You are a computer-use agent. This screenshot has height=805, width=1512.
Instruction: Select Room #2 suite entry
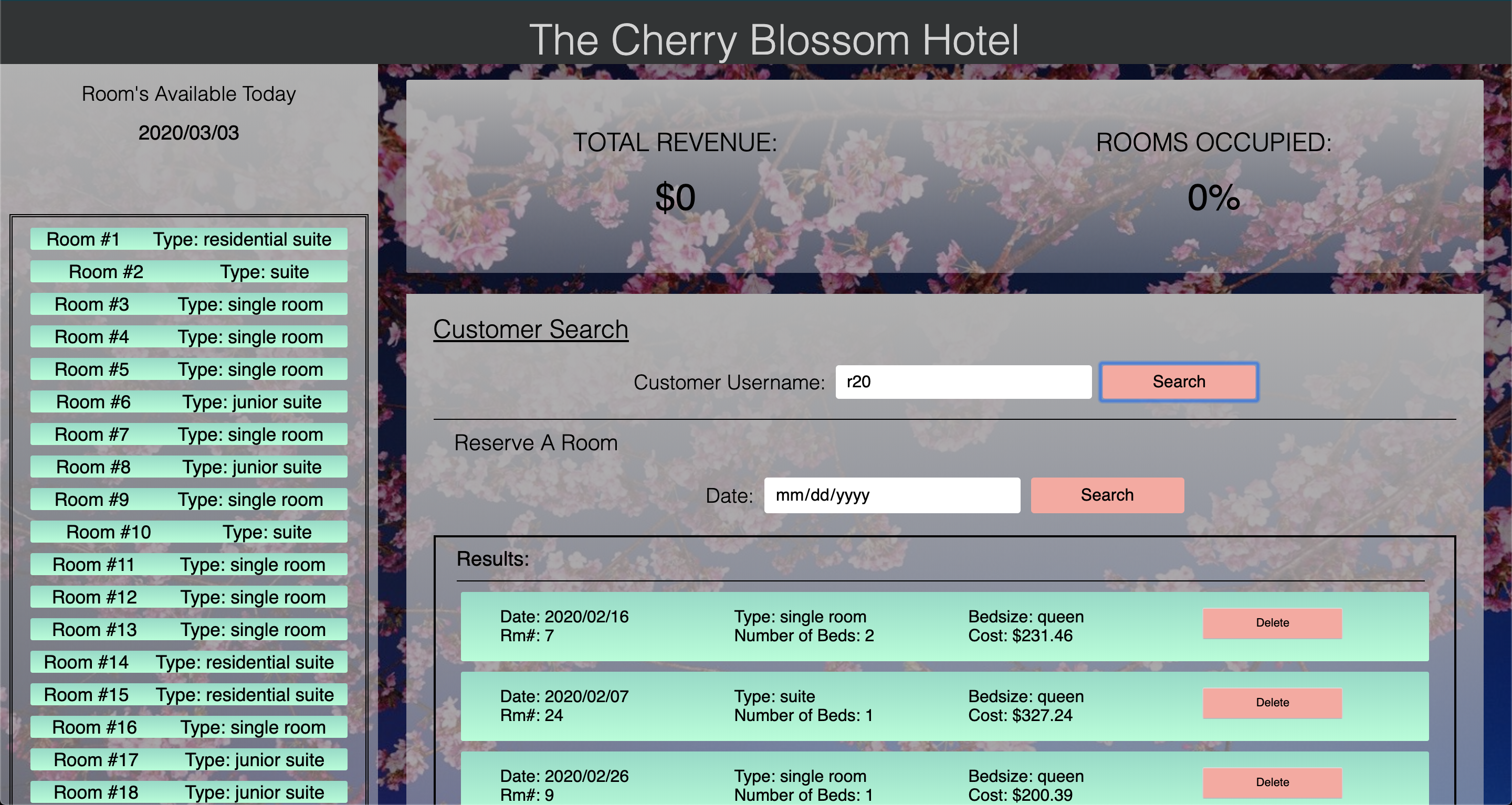pos(188,272)
